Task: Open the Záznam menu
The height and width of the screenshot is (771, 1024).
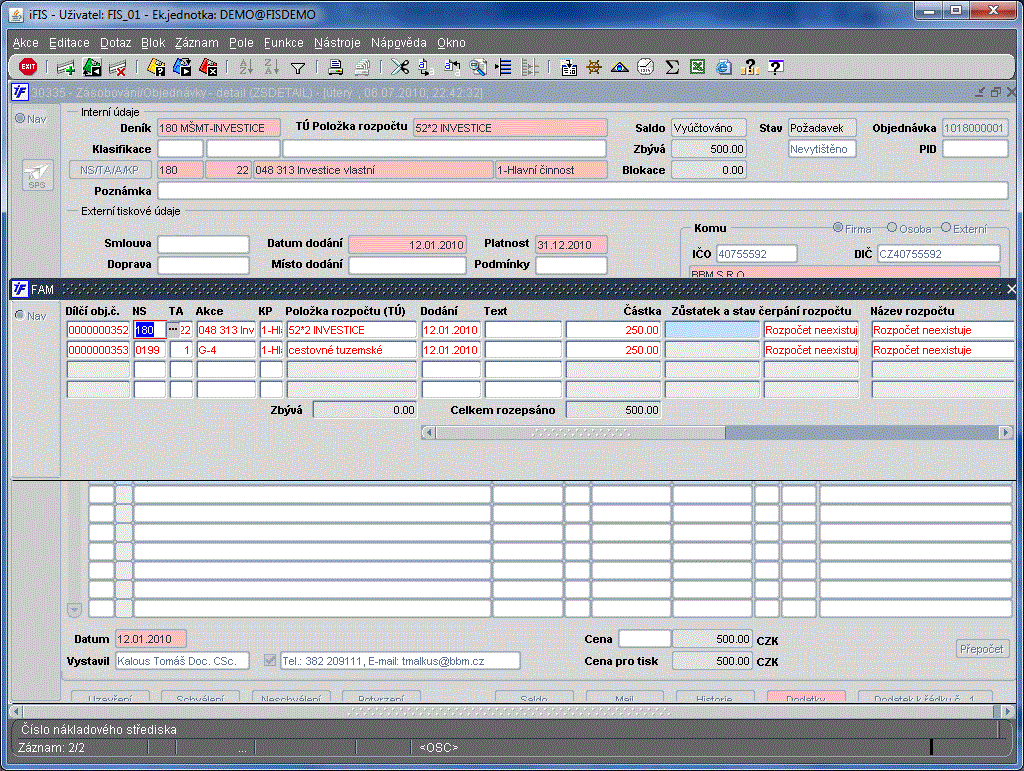Action: point(196,43)
